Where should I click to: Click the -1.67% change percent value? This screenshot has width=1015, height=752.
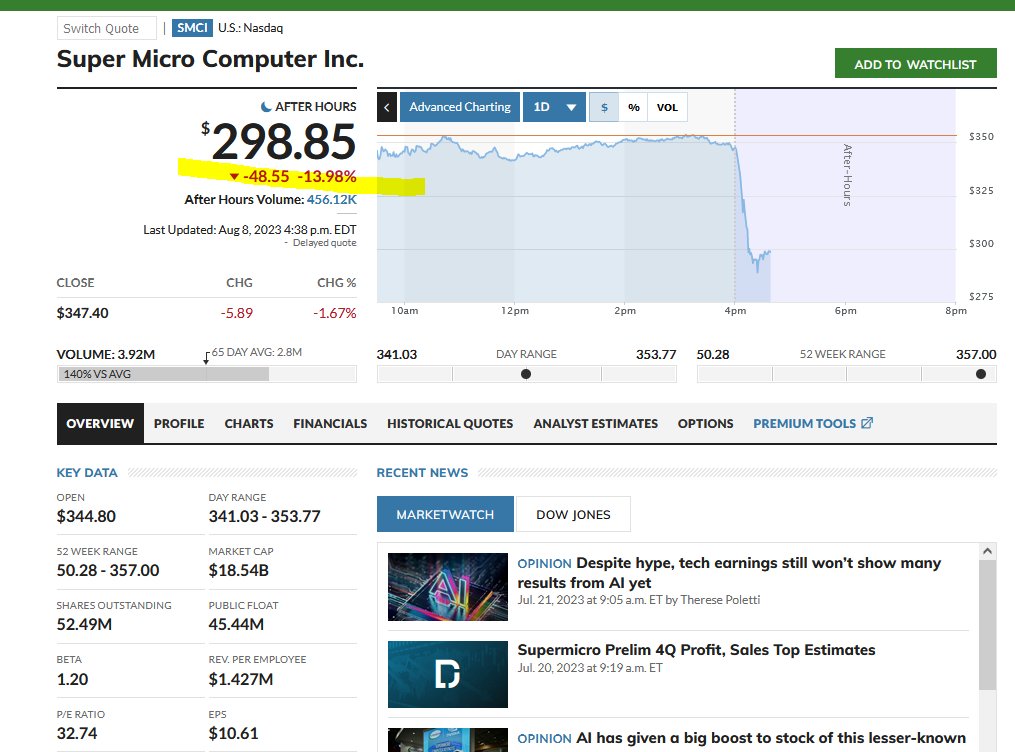(x=335, y=313)
